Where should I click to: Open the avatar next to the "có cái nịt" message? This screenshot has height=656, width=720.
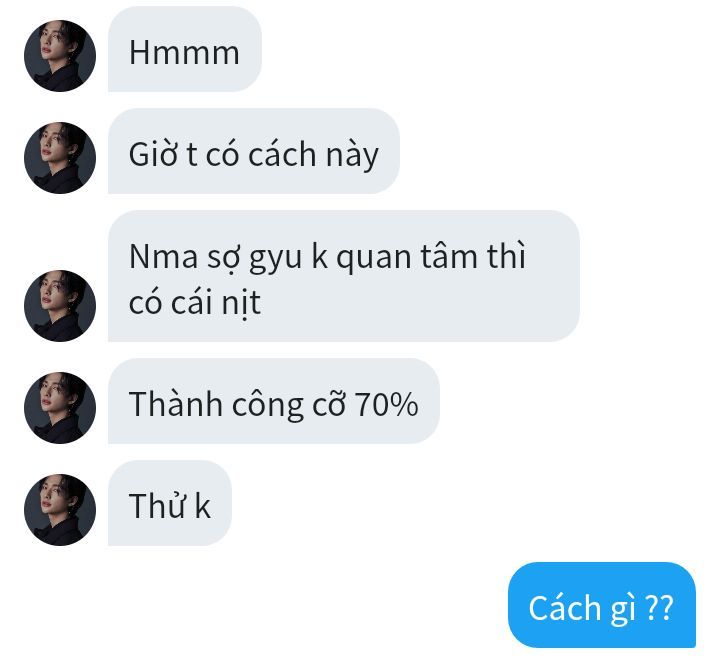(x=60, y=306)
